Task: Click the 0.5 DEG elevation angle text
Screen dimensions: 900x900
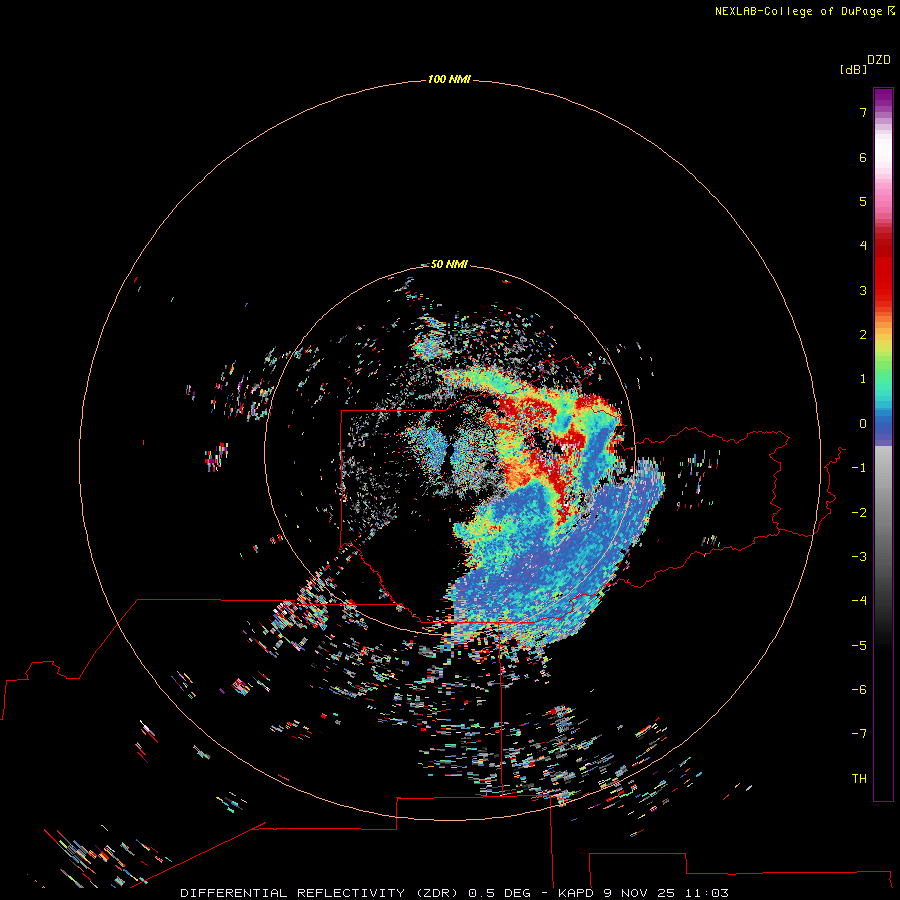Action: click(x=499, y=893)
